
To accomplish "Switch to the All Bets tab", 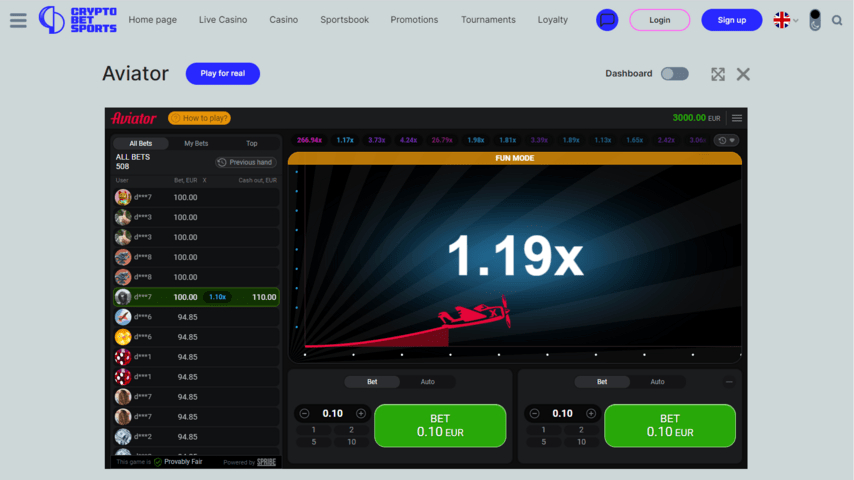I will (x=141, y=143).
